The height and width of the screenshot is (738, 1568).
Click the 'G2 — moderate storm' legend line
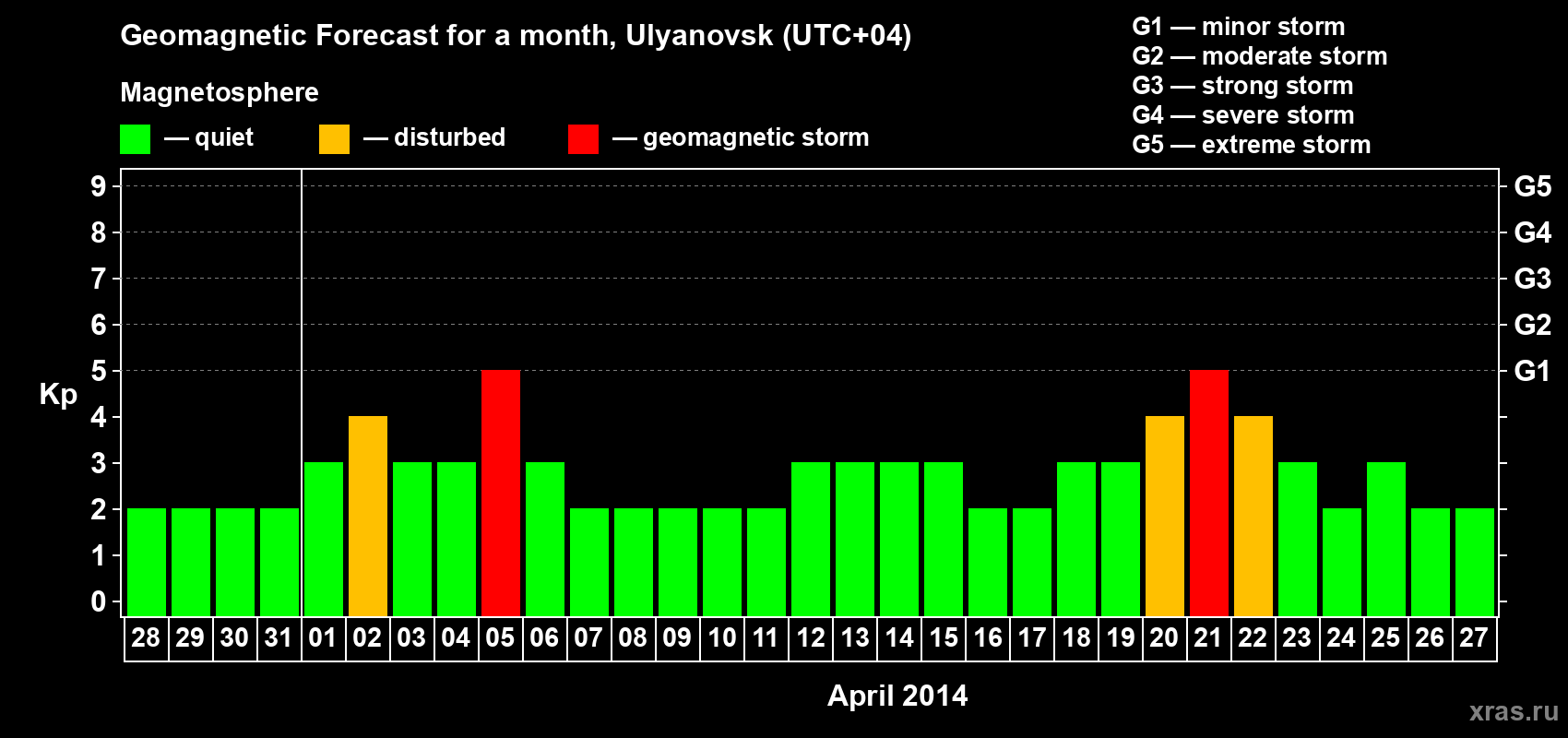coord(1260,56)
